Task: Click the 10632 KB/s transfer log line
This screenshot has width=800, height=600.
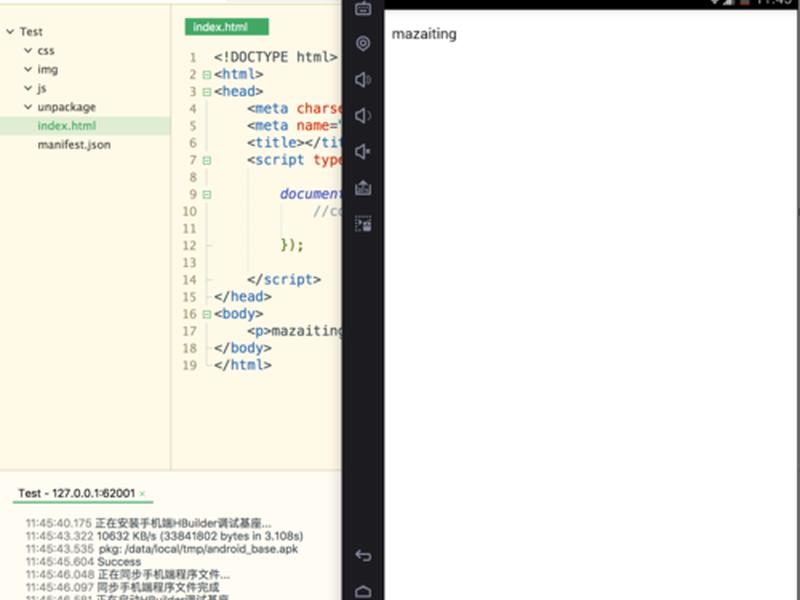Action: (x=164, y=536)
